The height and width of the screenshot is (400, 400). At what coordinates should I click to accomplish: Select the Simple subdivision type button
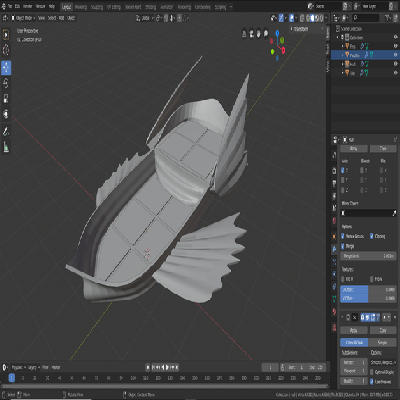click(x=383, y=342)
